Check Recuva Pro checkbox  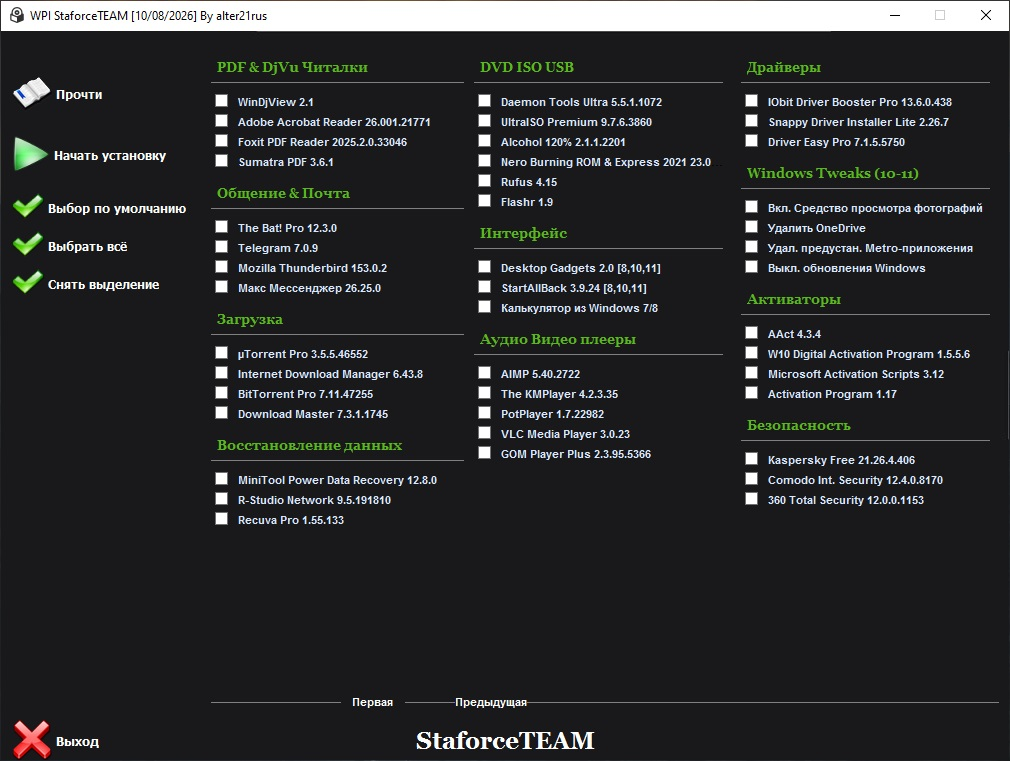(x=222, y=518)
